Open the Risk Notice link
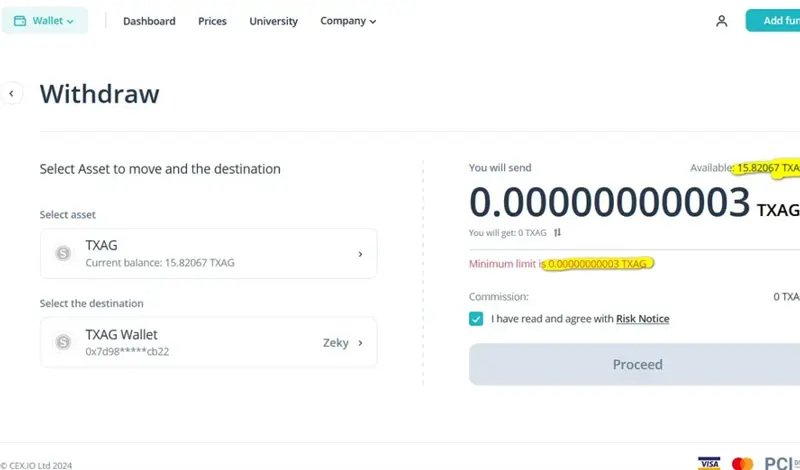This screenshot has height=470, width=800. click(642, 319)
